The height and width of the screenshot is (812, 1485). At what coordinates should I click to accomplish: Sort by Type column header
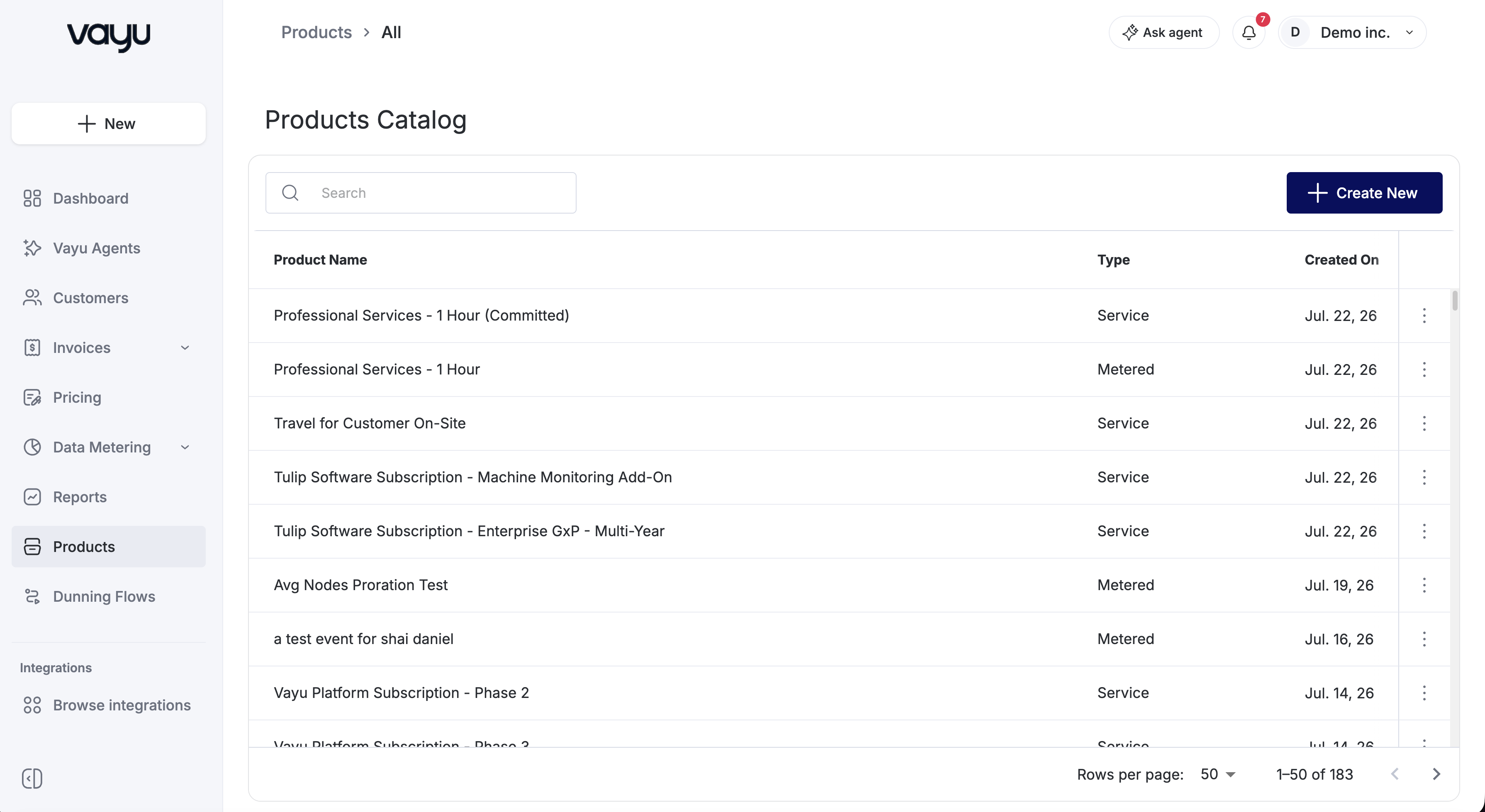point(1113,259)
